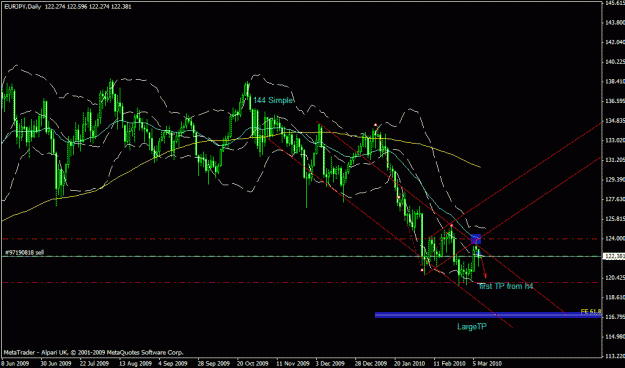Click the '11 Feb 2010' date label
The width and height of the screenshot is (625, 368).
[449, 364]
